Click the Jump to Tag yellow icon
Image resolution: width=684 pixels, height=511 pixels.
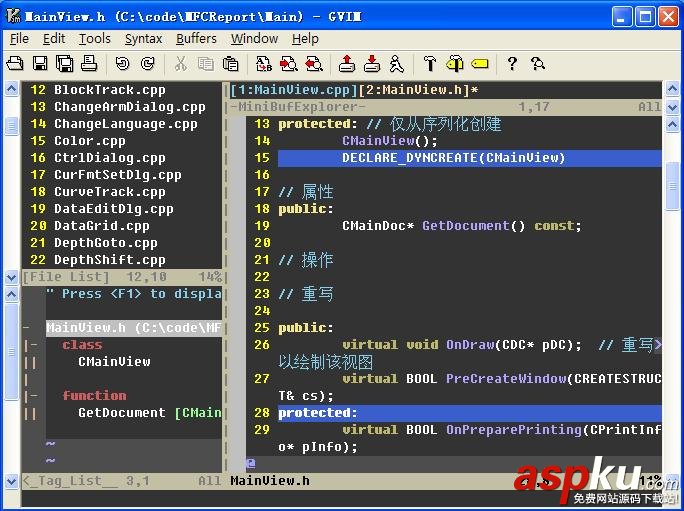tap(480, 64)
